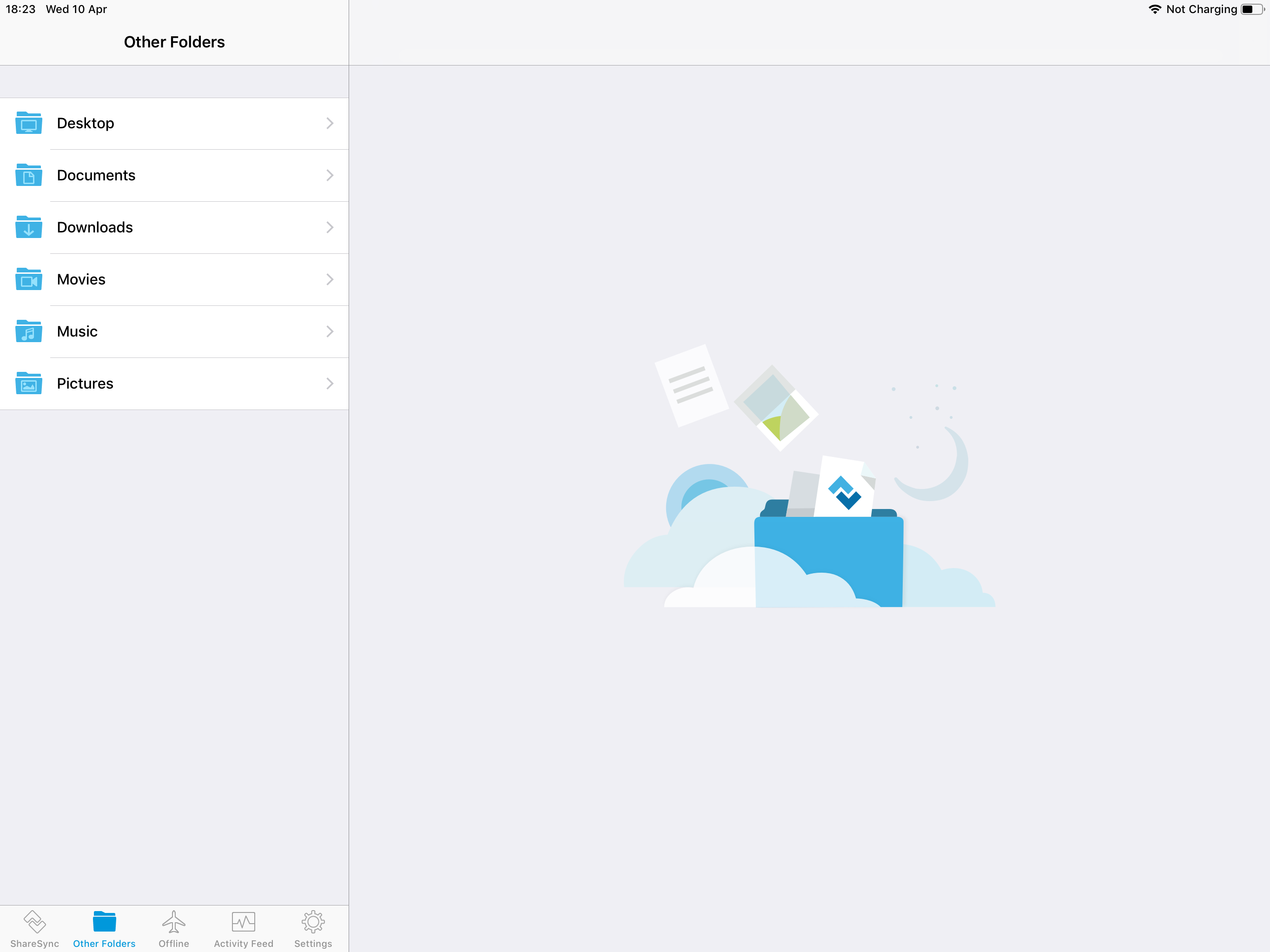Tap the 18:23 clock in status bar
This screenshot has height=952, width=1270.
[x=20, y=9]
